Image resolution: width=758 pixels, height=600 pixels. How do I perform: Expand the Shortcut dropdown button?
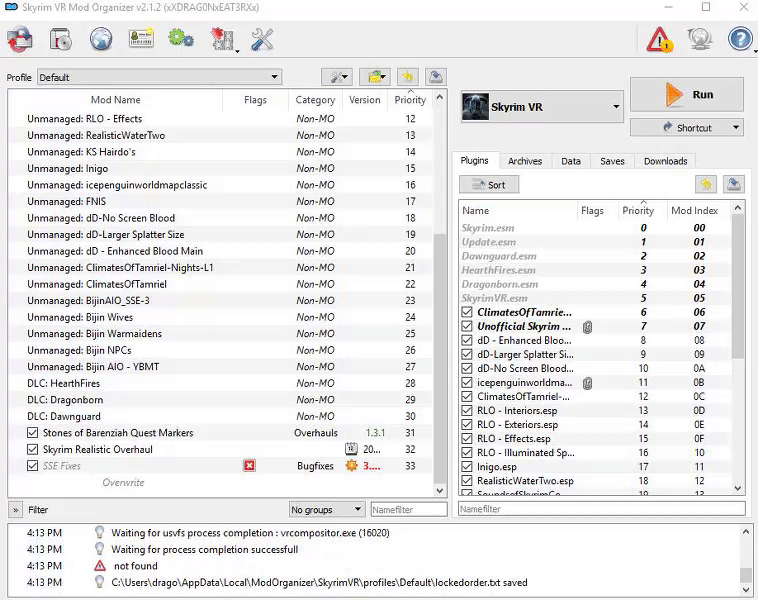click(736, 128)
